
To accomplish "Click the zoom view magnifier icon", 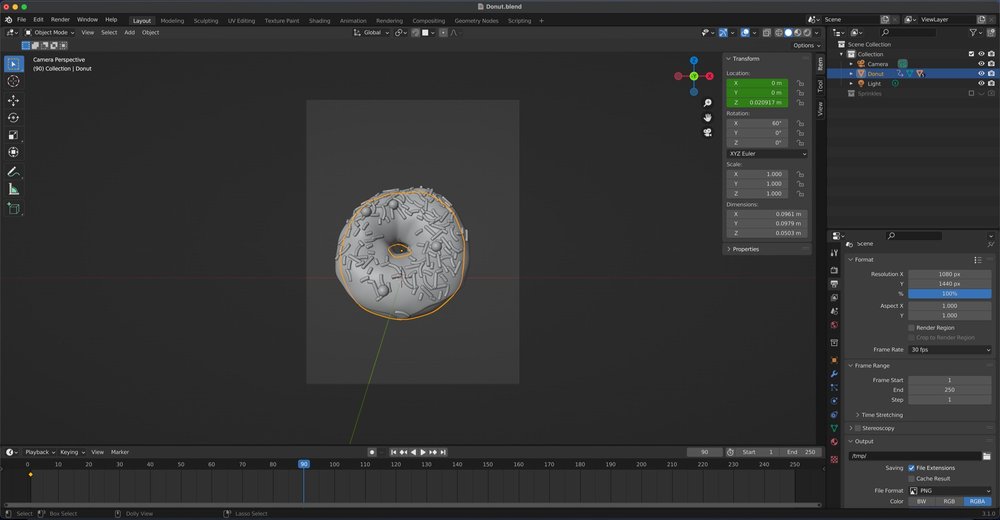I will (707, 103).
